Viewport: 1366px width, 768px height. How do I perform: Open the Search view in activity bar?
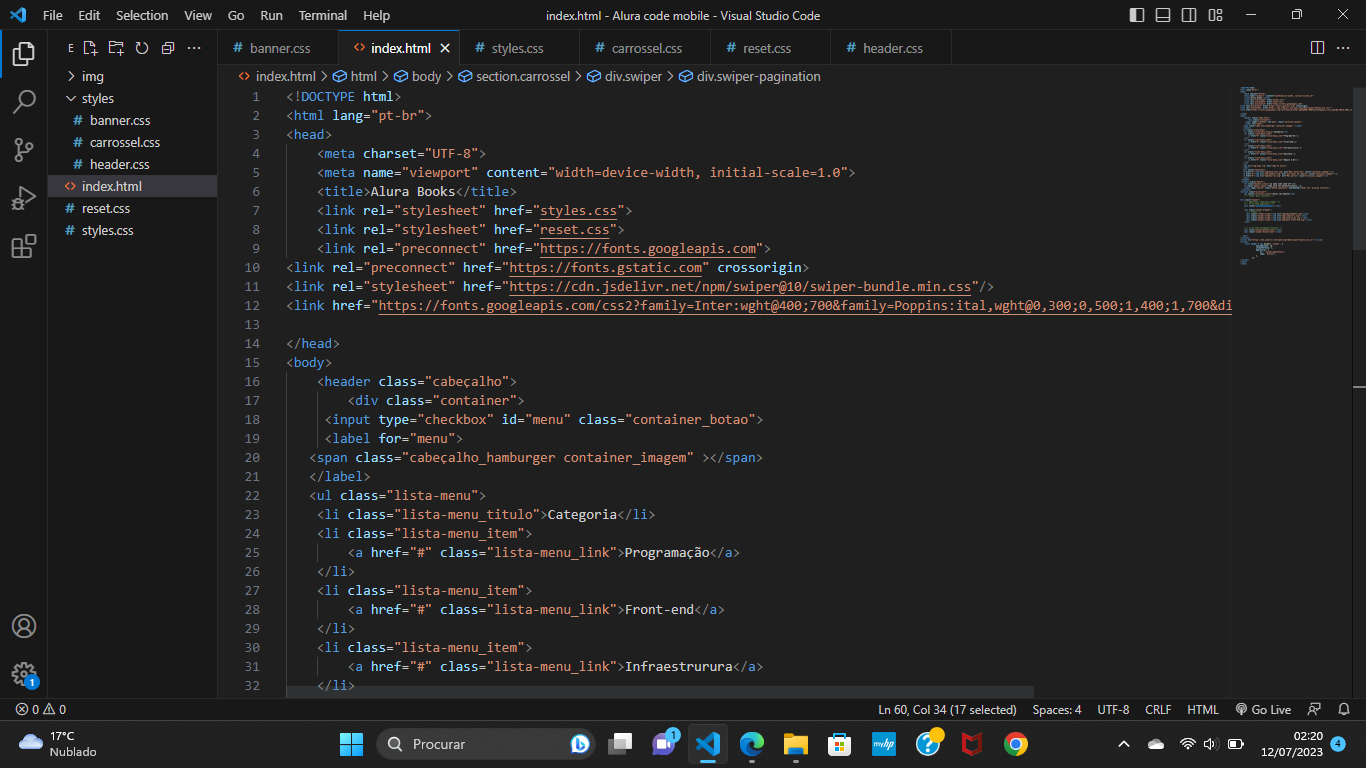(24, 102)
